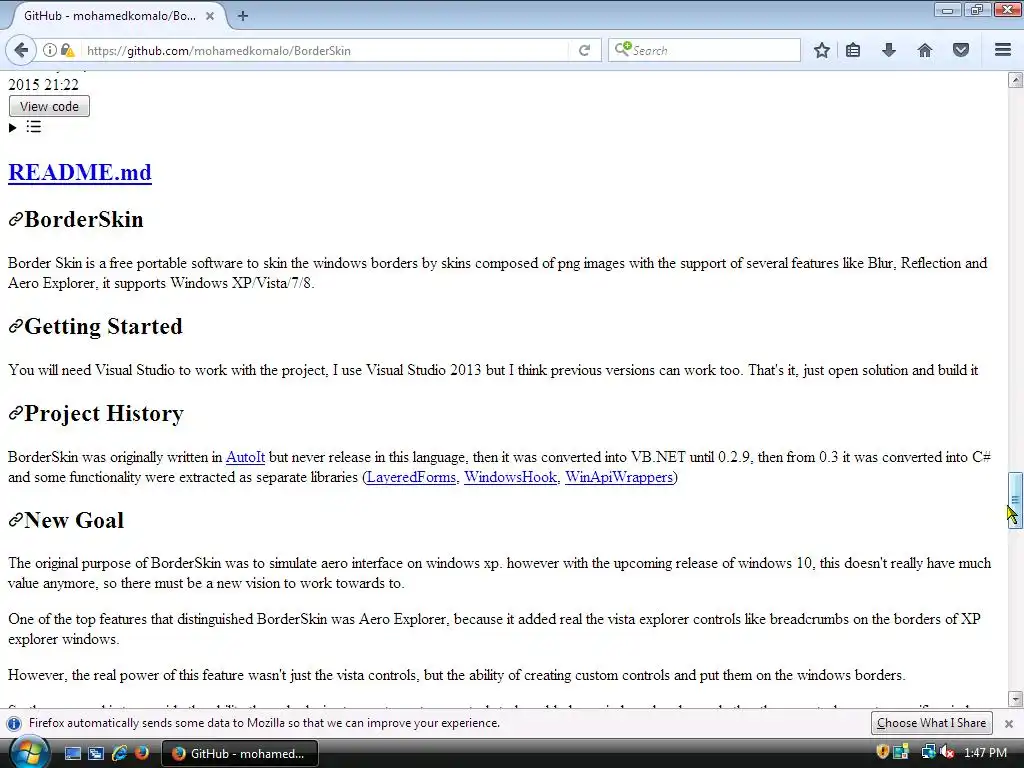Go back using the back arrow

pos(22,50)
